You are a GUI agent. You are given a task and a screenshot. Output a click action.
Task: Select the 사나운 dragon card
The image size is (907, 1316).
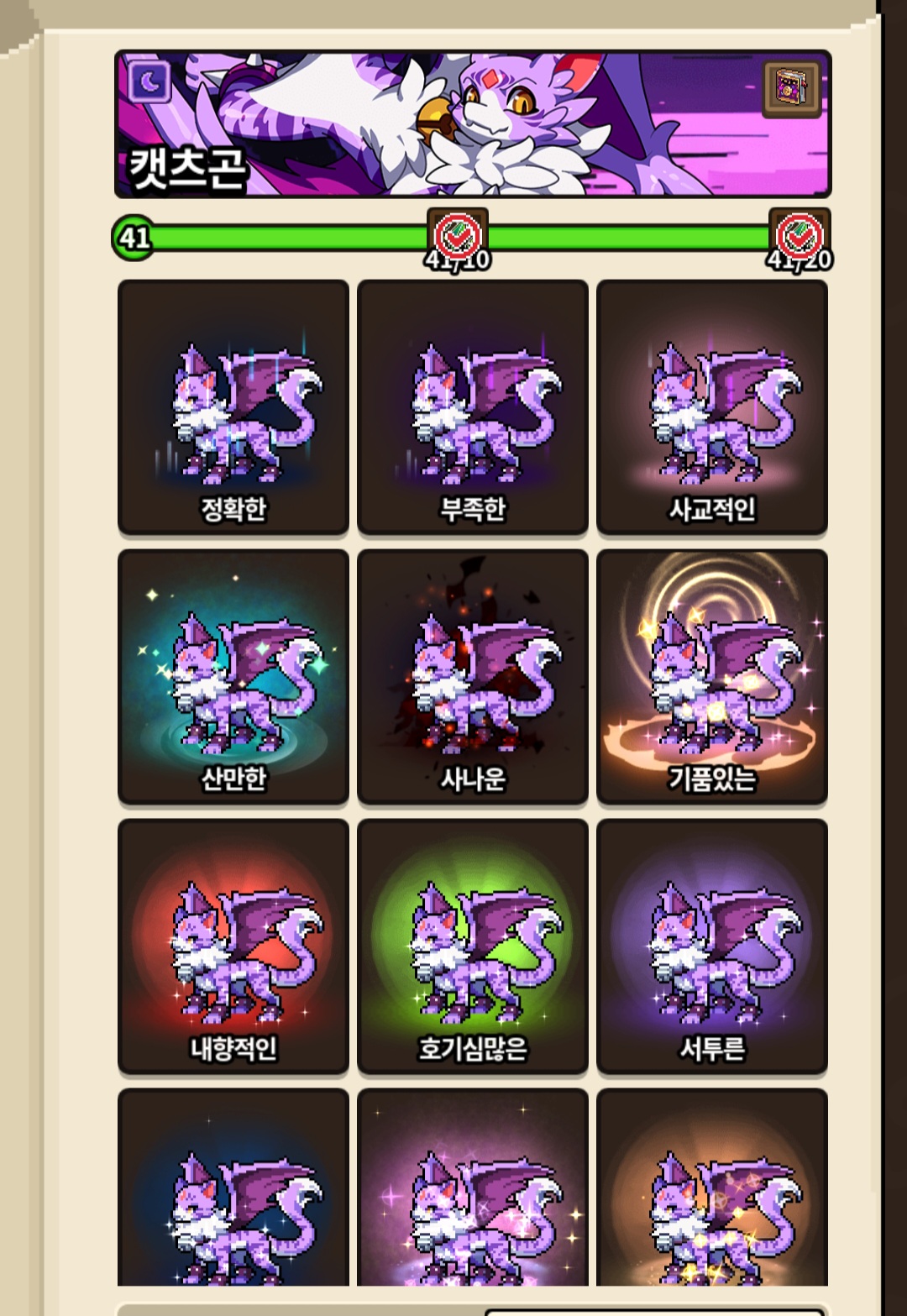click(473, 677)
